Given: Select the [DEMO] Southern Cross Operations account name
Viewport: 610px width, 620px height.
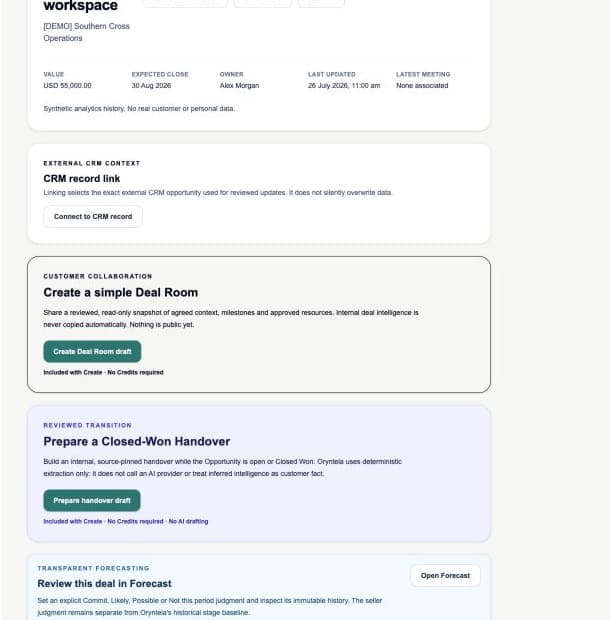Looking at the screenshot, I should (x=87, y=32).
